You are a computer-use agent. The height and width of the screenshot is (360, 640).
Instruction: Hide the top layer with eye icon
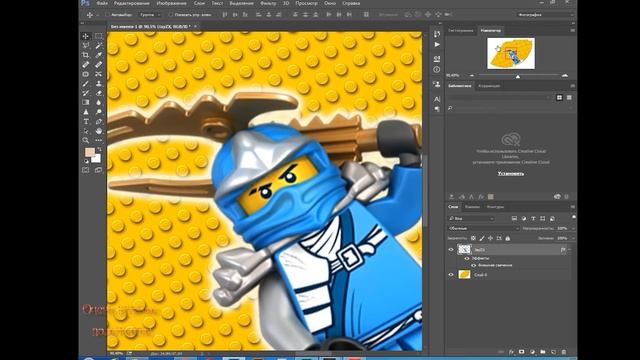(x=451, y=249)
